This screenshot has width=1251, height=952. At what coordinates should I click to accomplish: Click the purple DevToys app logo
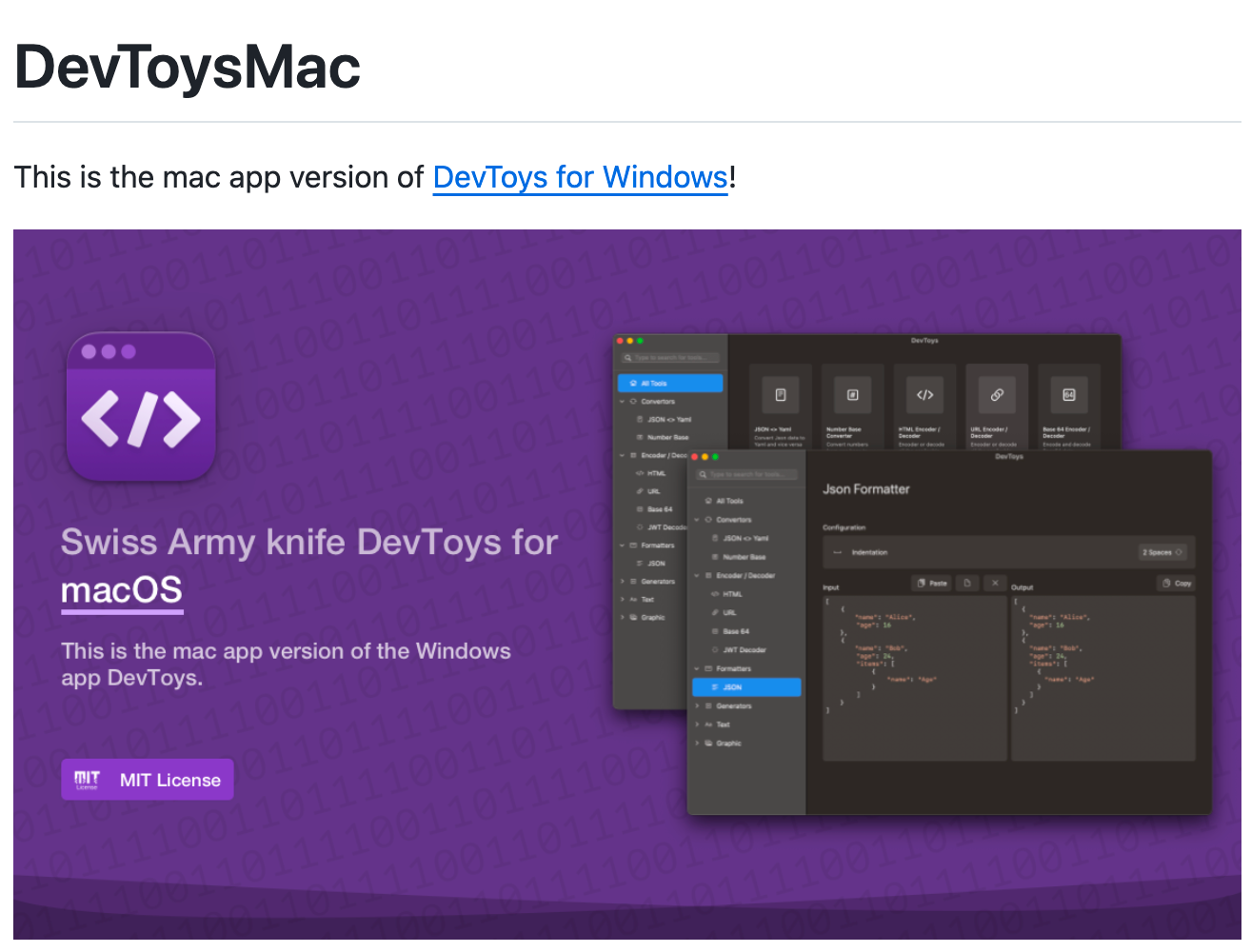141,407
